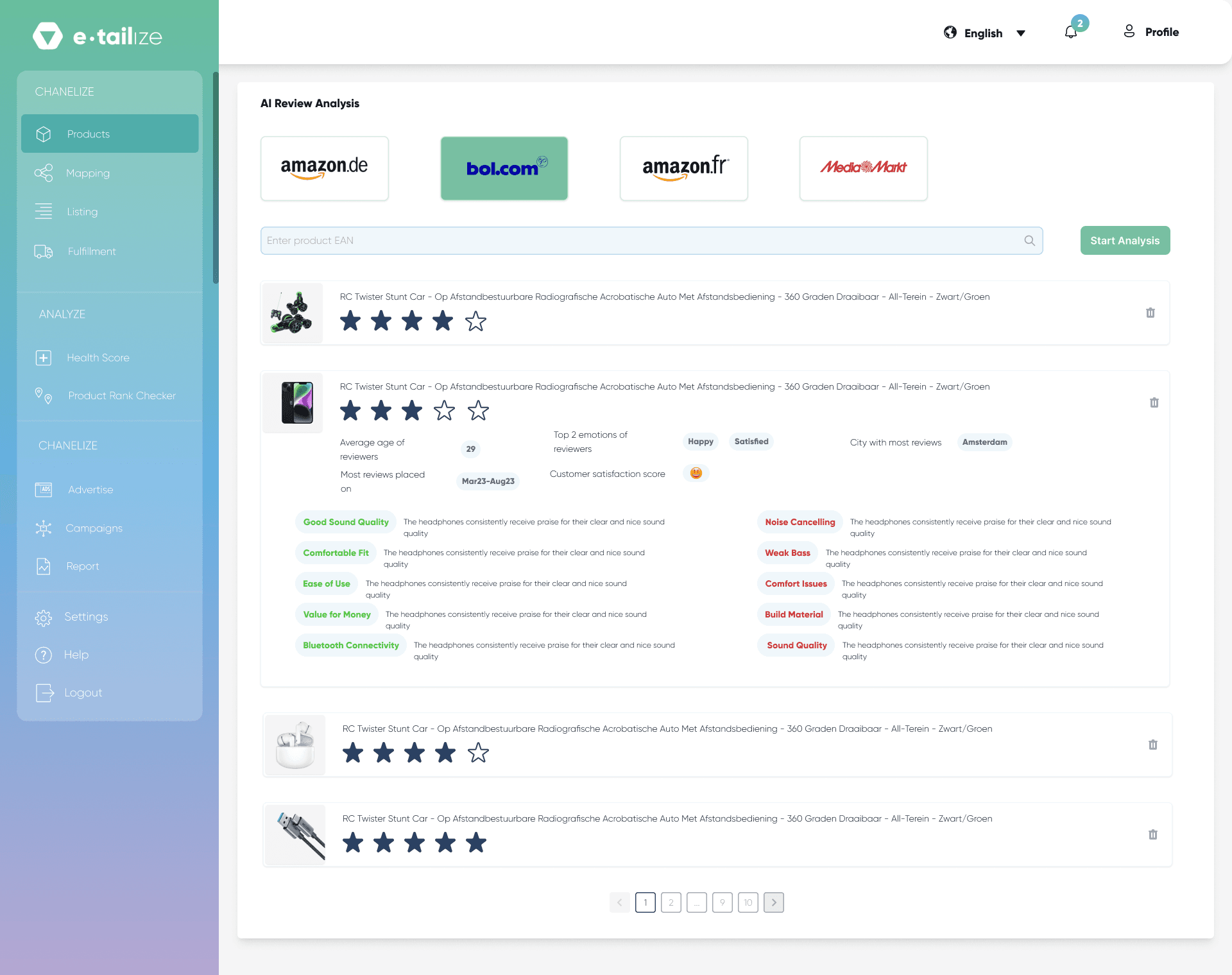Image resolution: width=1232 pixels, height=975 pixels.
Task: Open Product Rank Checker
Action: tap(121, 395)
